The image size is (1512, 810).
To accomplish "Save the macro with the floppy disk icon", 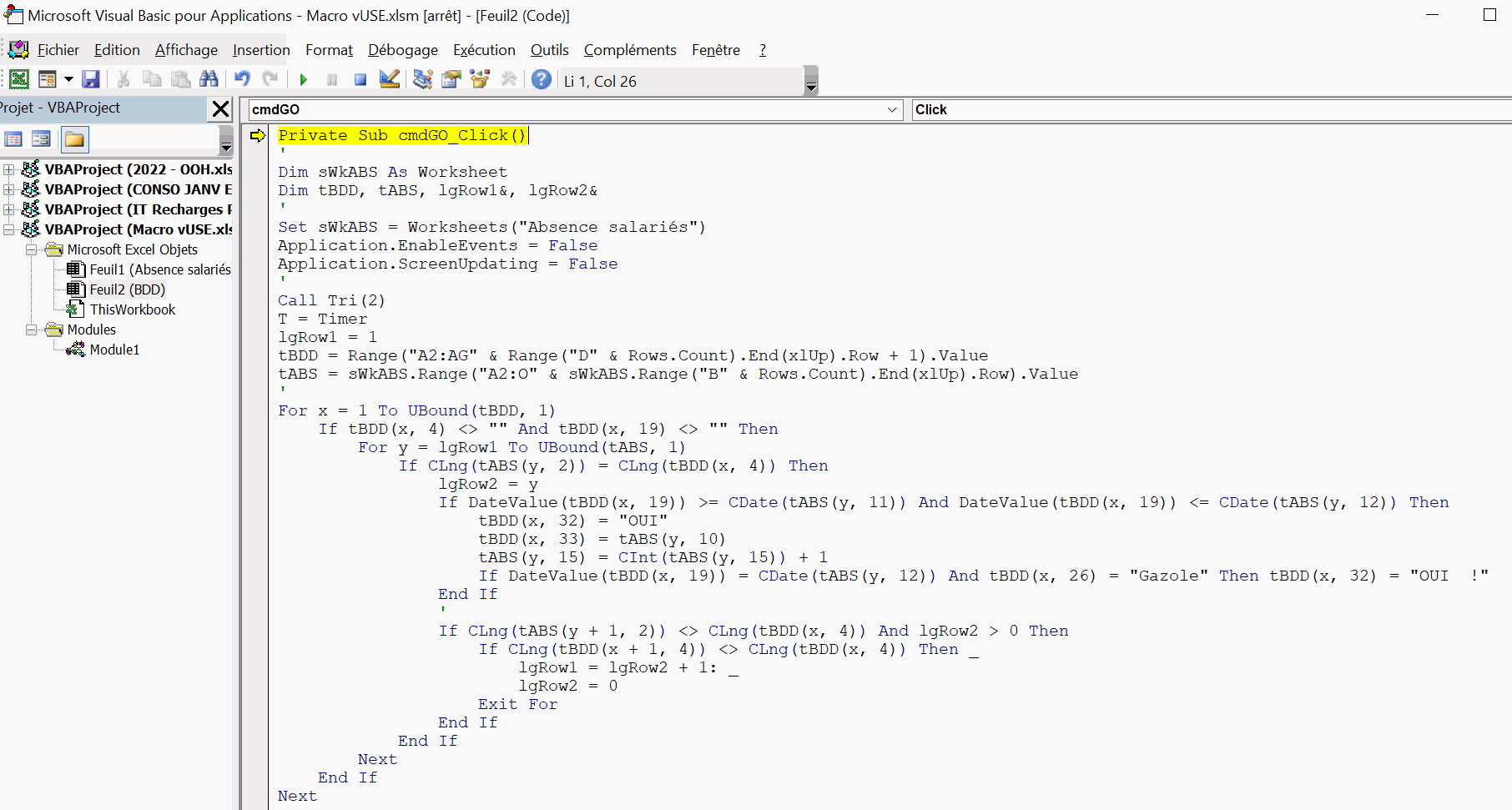I will tap(91, 79).
